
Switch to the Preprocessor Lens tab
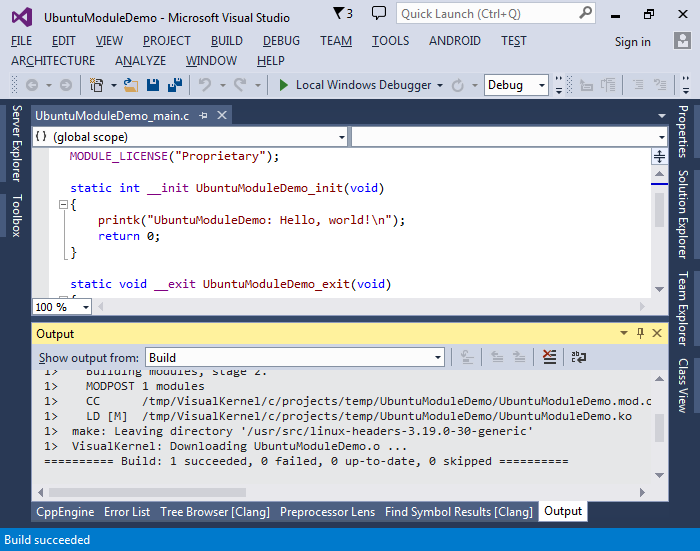[327, 512]
